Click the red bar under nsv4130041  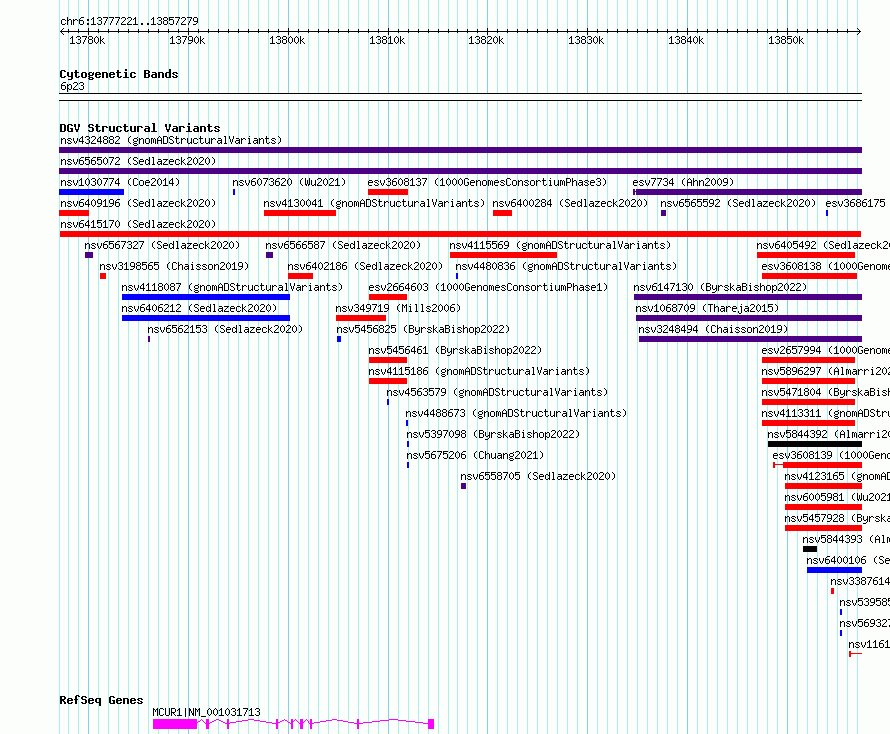(x=300, y=213)
